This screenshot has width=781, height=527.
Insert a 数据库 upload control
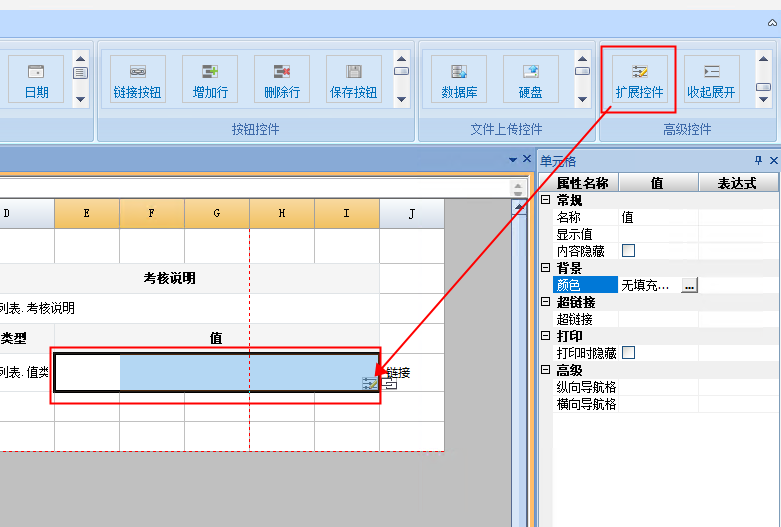459,80
